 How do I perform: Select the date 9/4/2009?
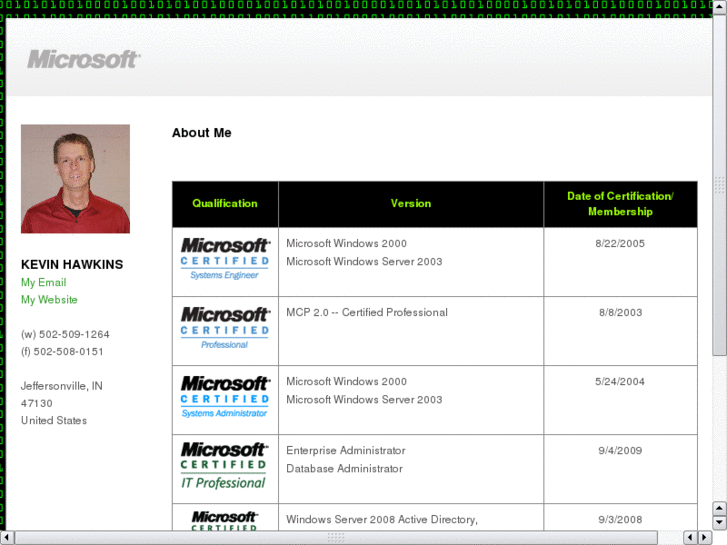(x=620, y=450)
